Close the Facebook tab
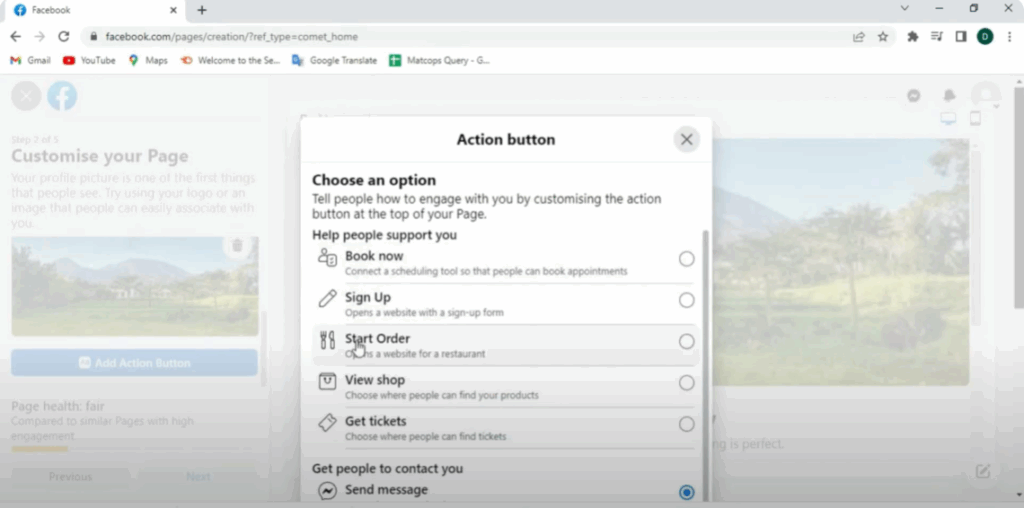Image resolution: width=1024 pixels, height=508 pixels. click(173, 10)
